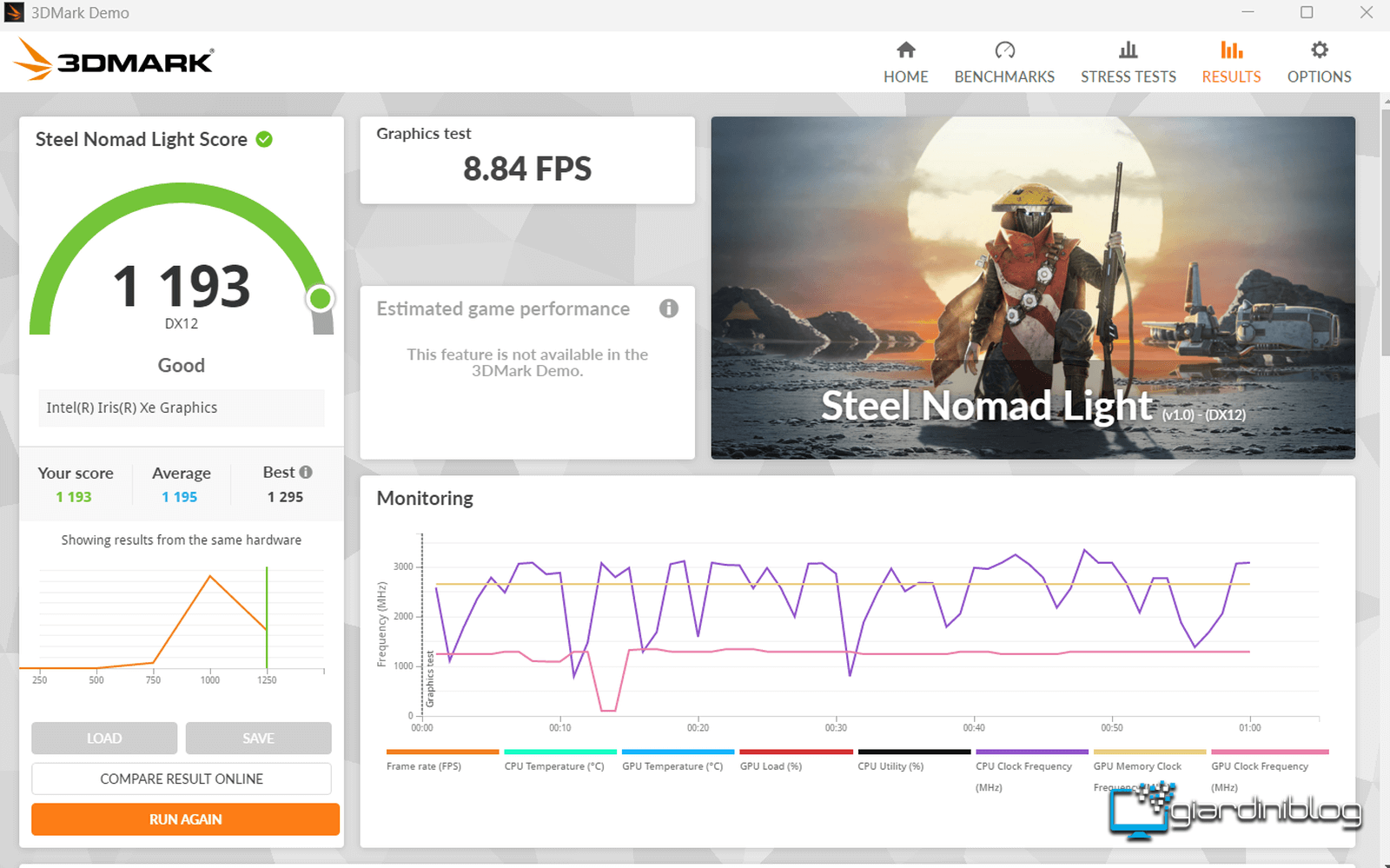Switch to BENCHMARKS tab label
1390x868 pixels.
(x=1004, y=76)
